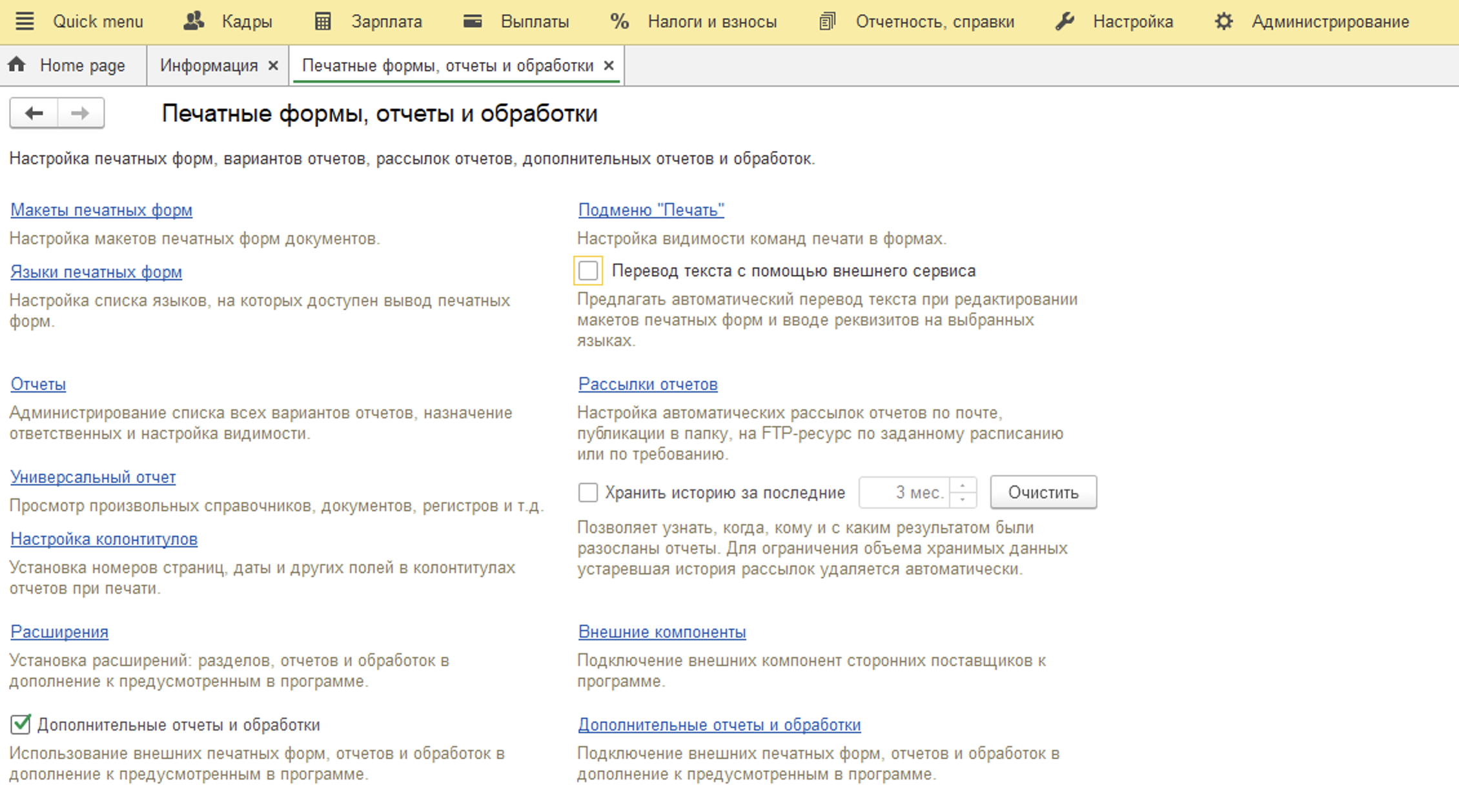Viewport: 1459px width, 812px height.
Task: Uncheck Дополнительные отчеты и обработки checkbox
Action: [21, 724]
